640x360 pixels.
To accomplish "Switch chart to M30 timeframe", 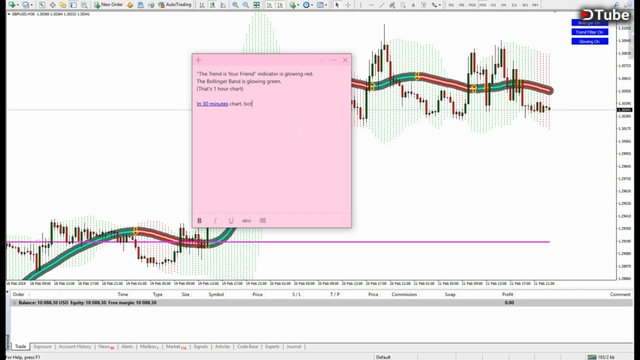I will click(483, 5).
